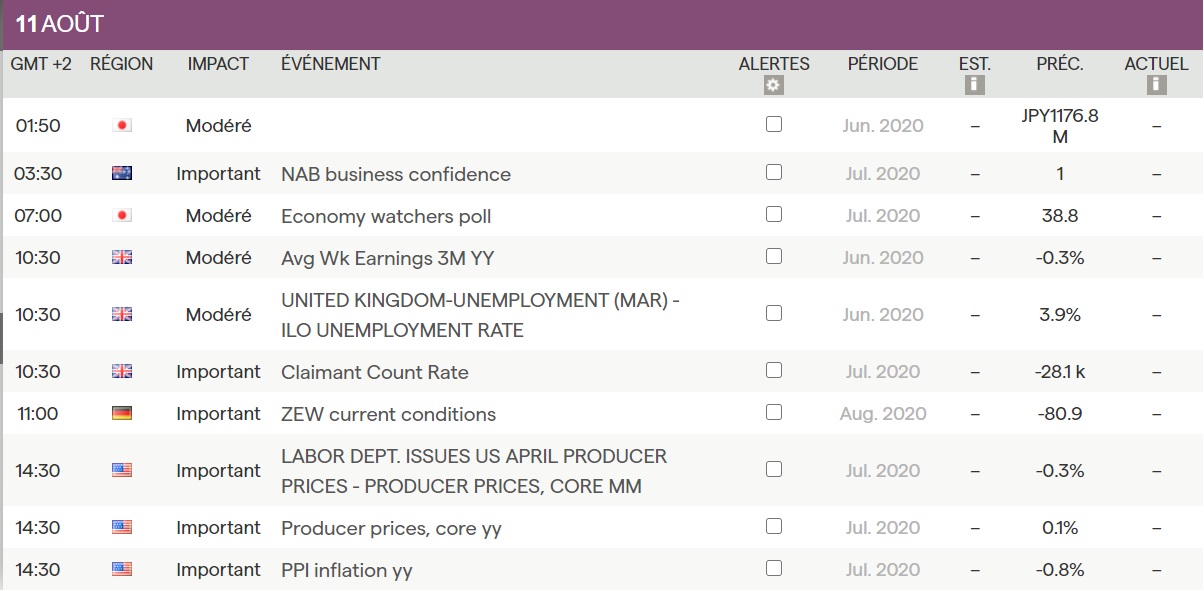
Task: Click Australia flag for NAB business confidence
Action: (122, 174)
